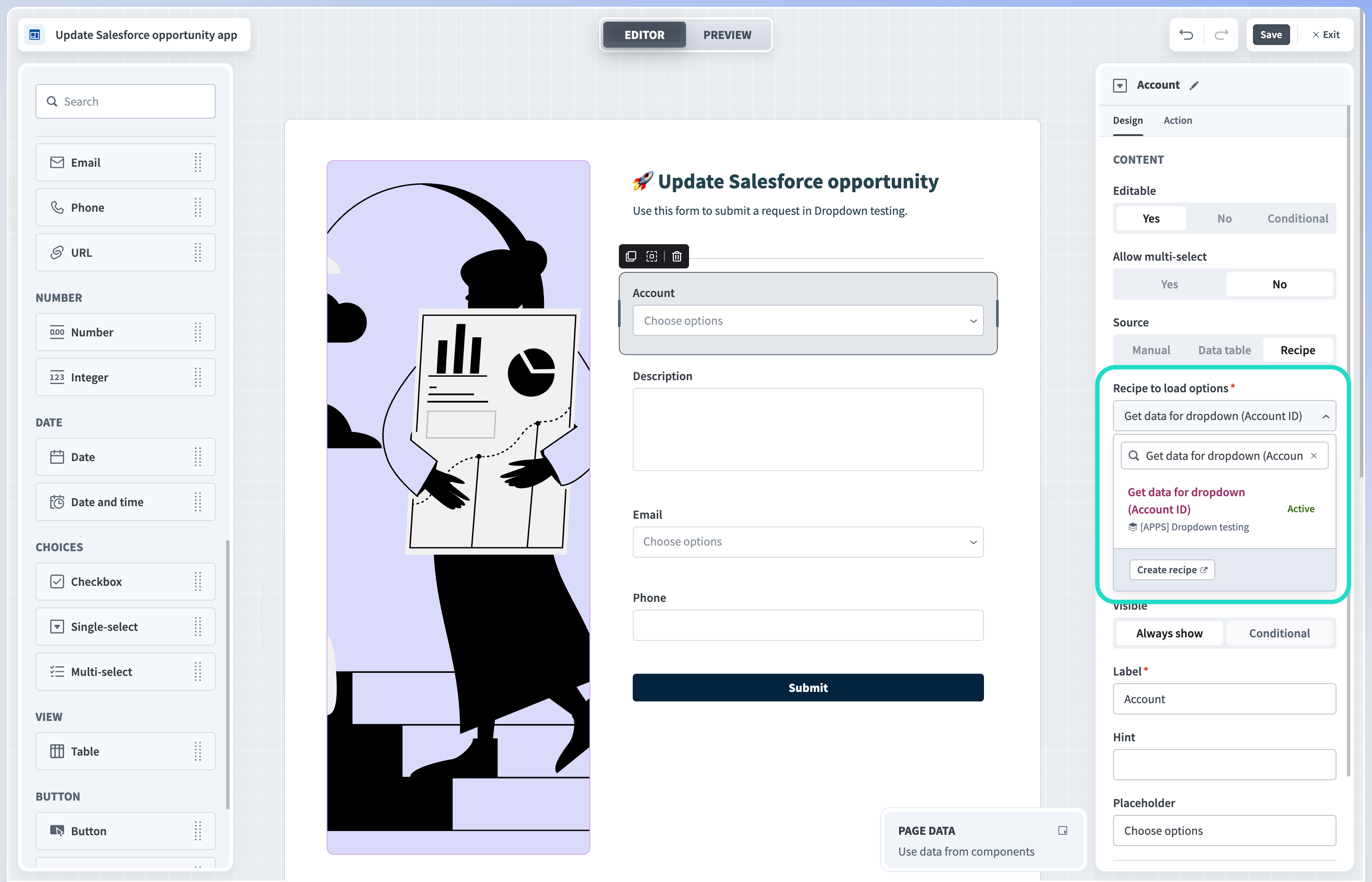Screen dimensions: 1372x882
Task: Click the Submit button in the form
Action: [808, 687]
